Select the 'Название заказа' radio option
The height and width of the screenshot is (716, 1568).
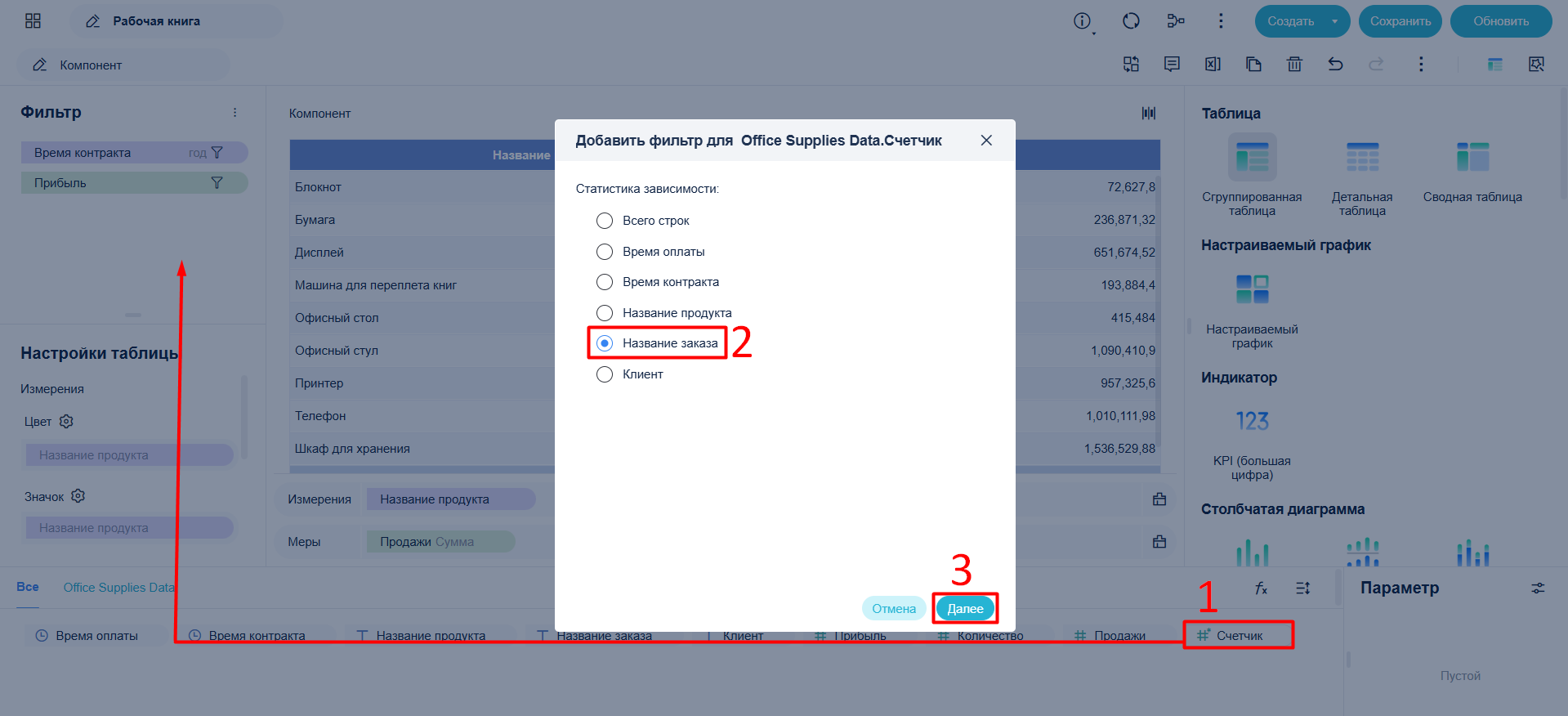(x=605, y=343)
